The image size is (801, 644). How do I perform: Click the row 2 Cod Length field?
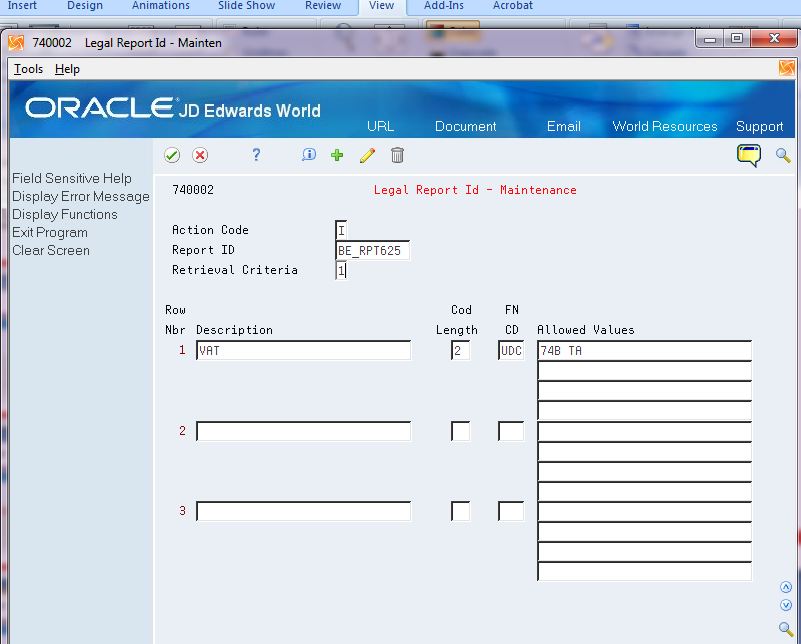click(460, 431)
